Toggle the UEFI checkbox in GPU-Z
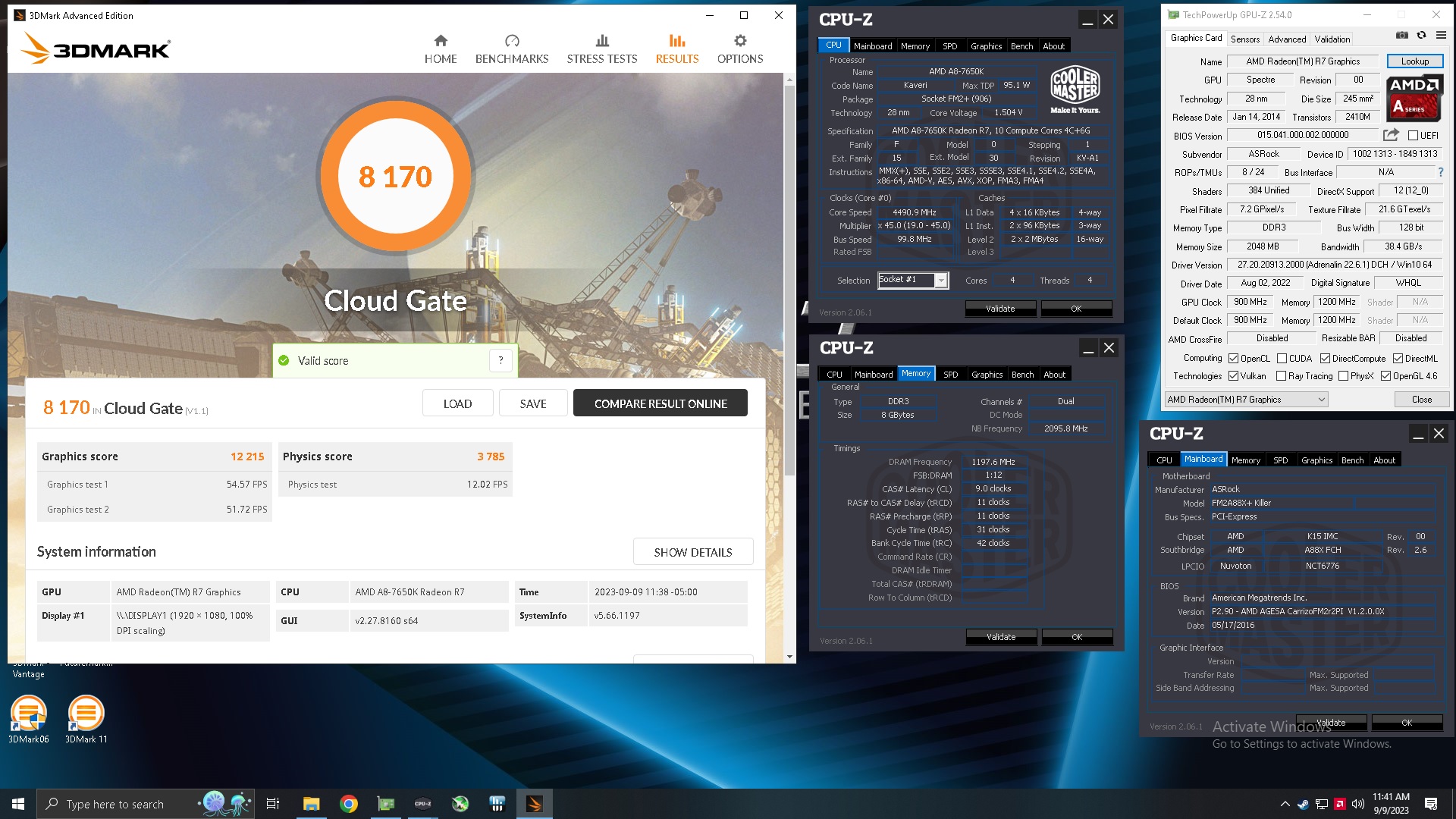Screen dimensions: 1456x819 pos(1413,136)
